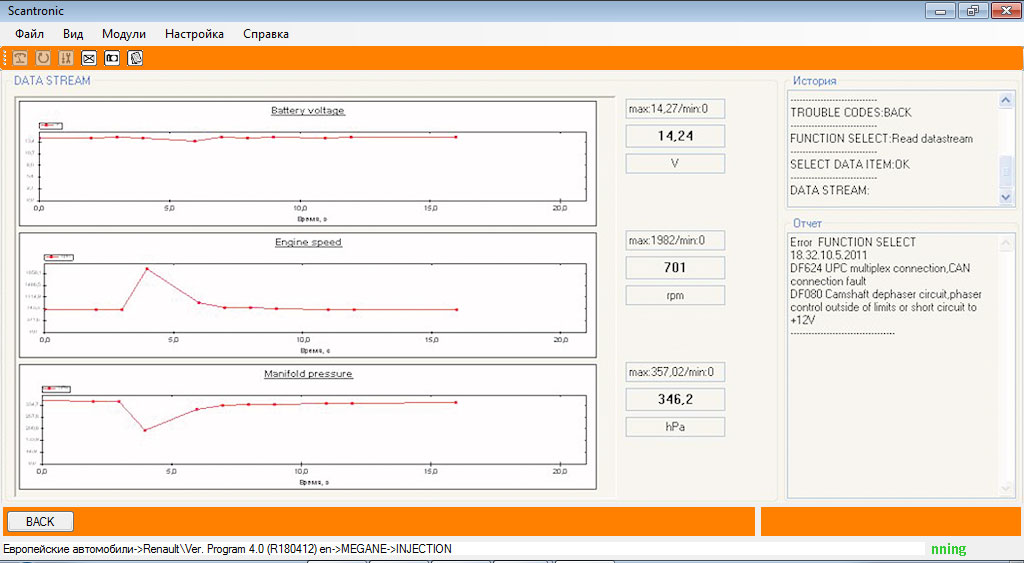Click the История panel scrollbar thumb
Viewport: 1024px width, 563px height.
coord(1006,171)
